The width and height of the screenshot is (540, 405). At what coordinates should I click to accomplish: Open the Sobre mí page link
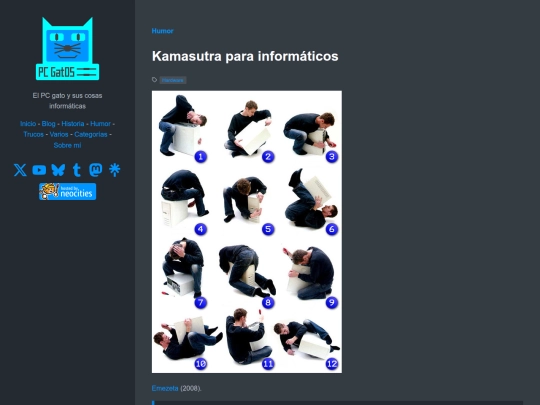pyautogui.click(x=68, y=145)
